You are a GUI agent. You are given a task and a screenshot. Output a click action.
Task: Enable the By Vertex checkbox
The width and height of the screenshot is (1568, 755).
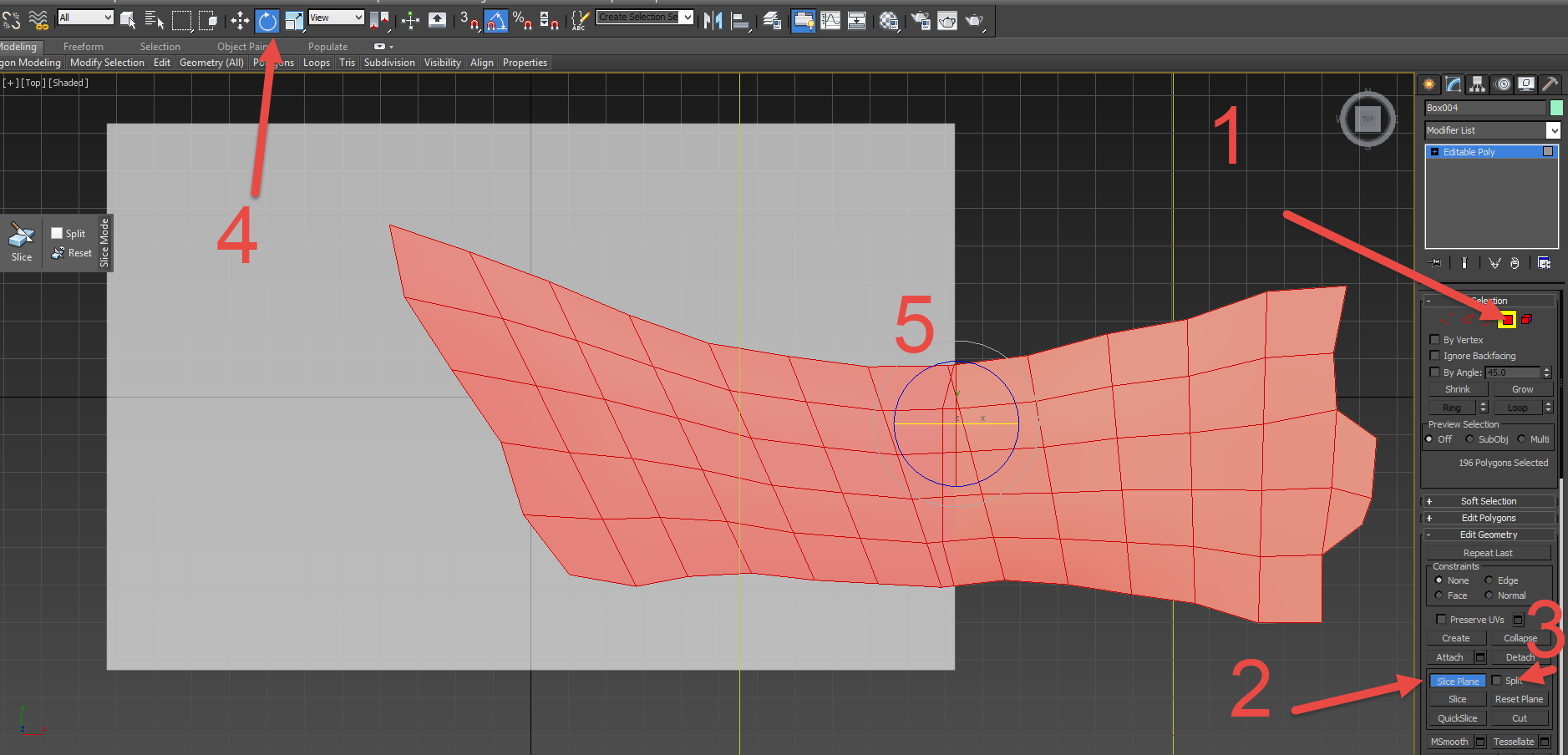1435,340
